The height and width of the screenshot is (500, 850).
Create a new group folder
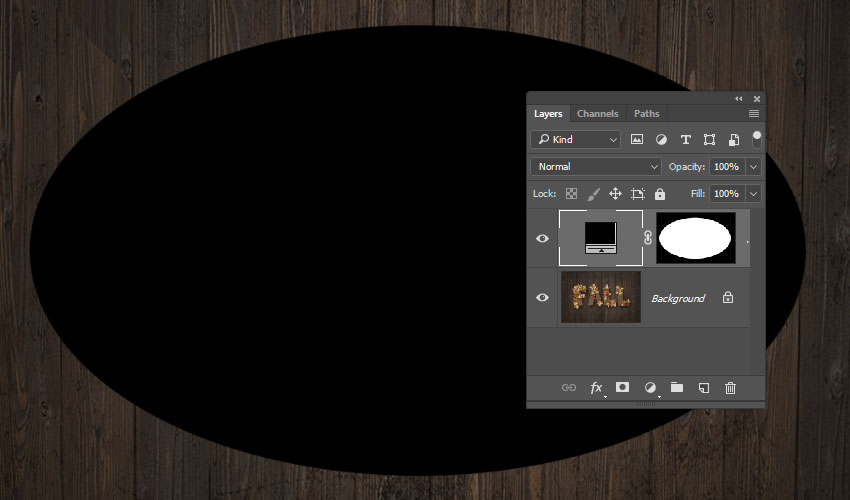click(677, 387)
